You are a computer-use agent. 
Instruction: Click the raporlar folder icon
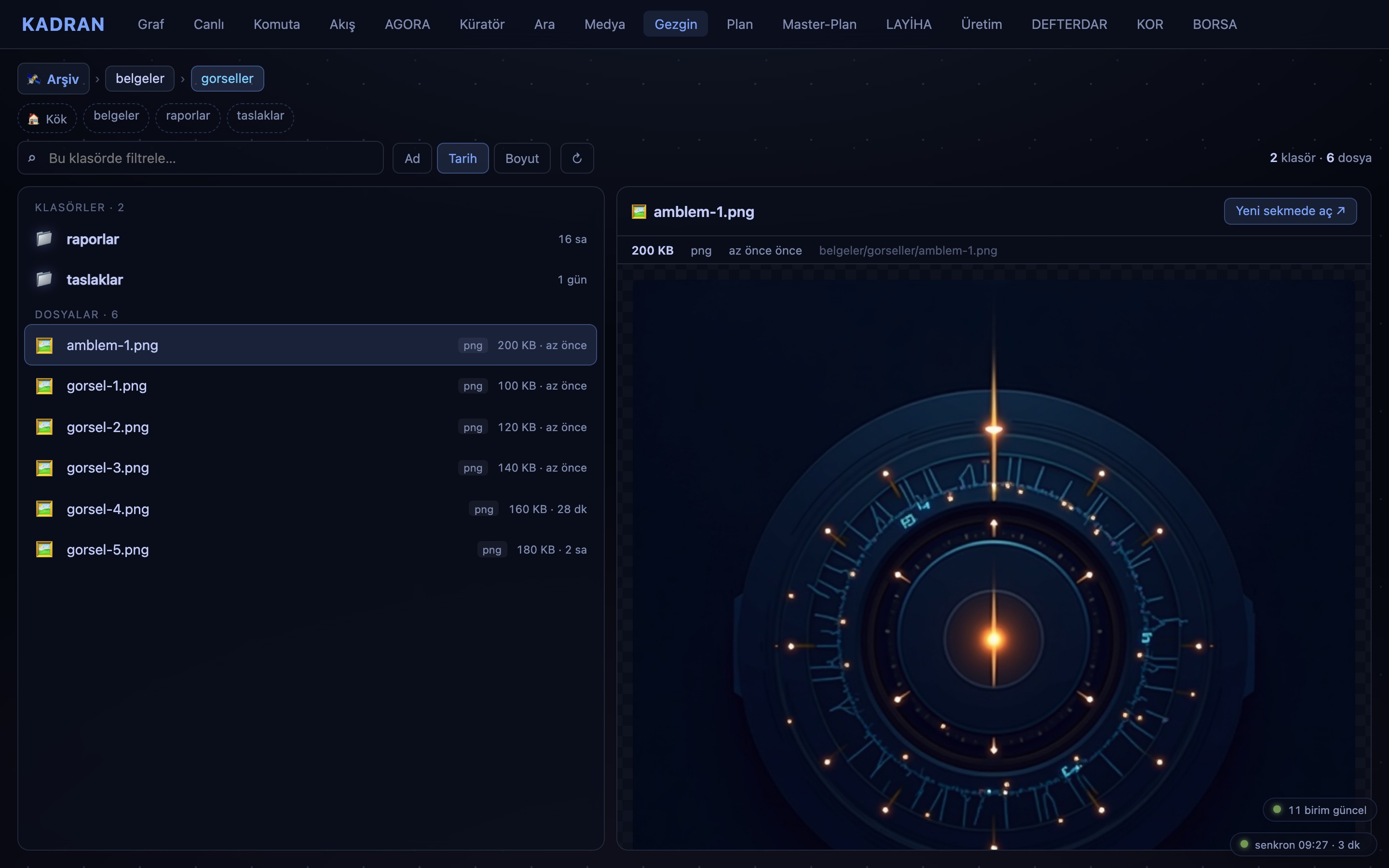(x=44, y=239)
